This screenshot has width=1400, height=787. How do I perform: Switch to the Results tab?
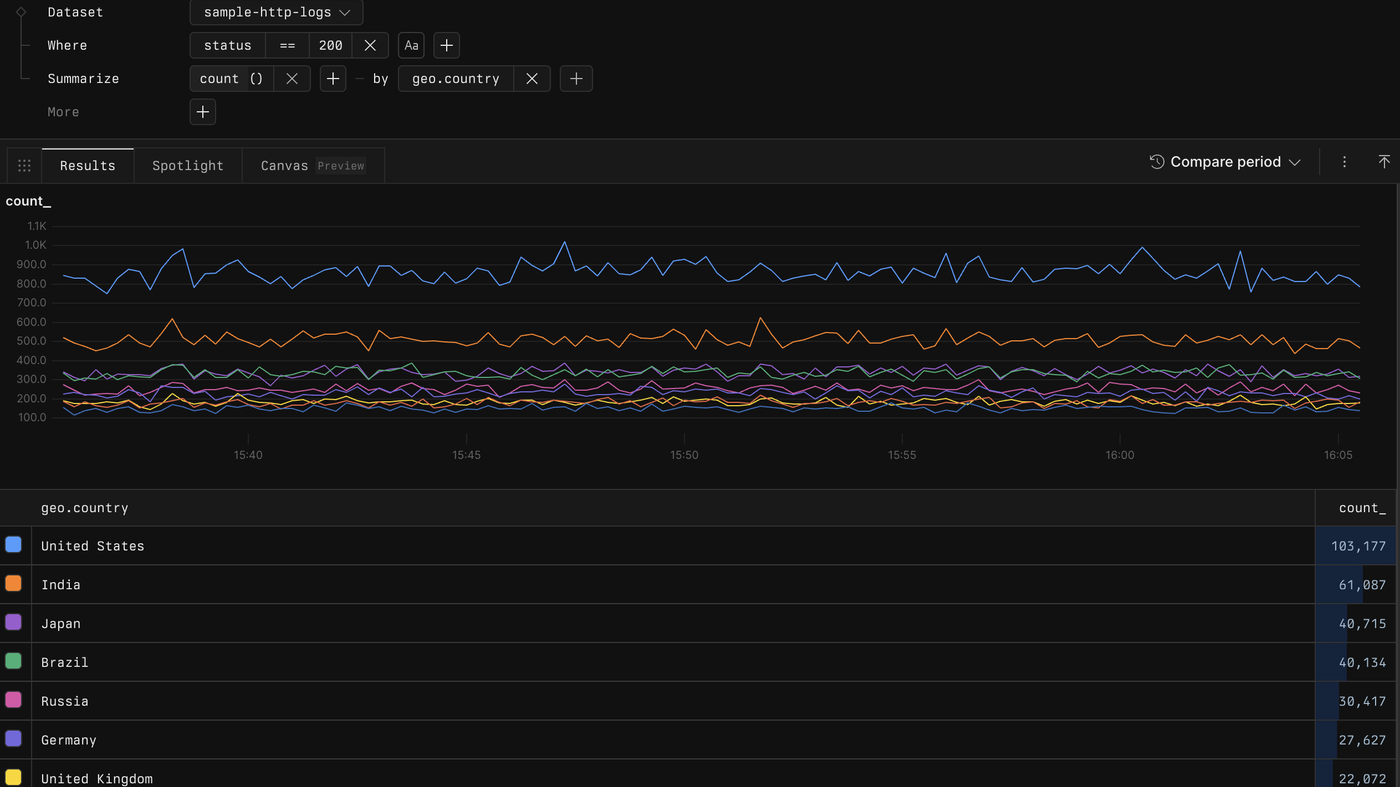88,166
